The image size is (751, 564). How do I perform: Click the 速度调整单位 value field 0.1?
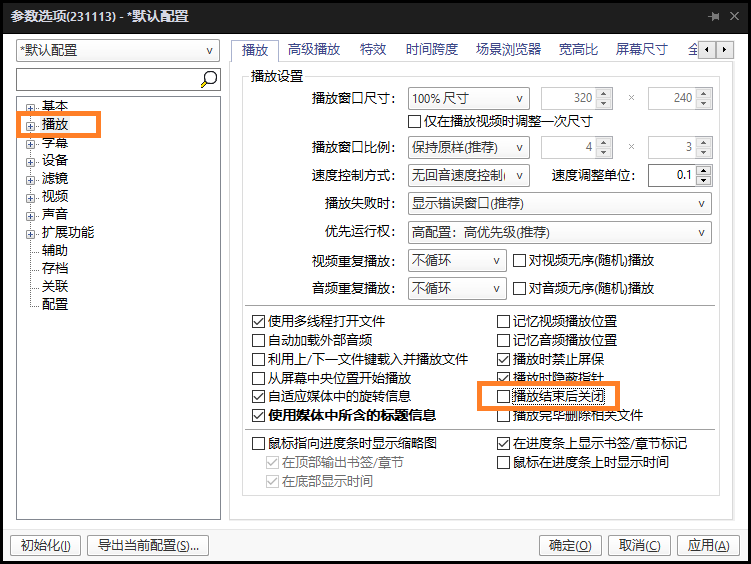tap(672, 176)
